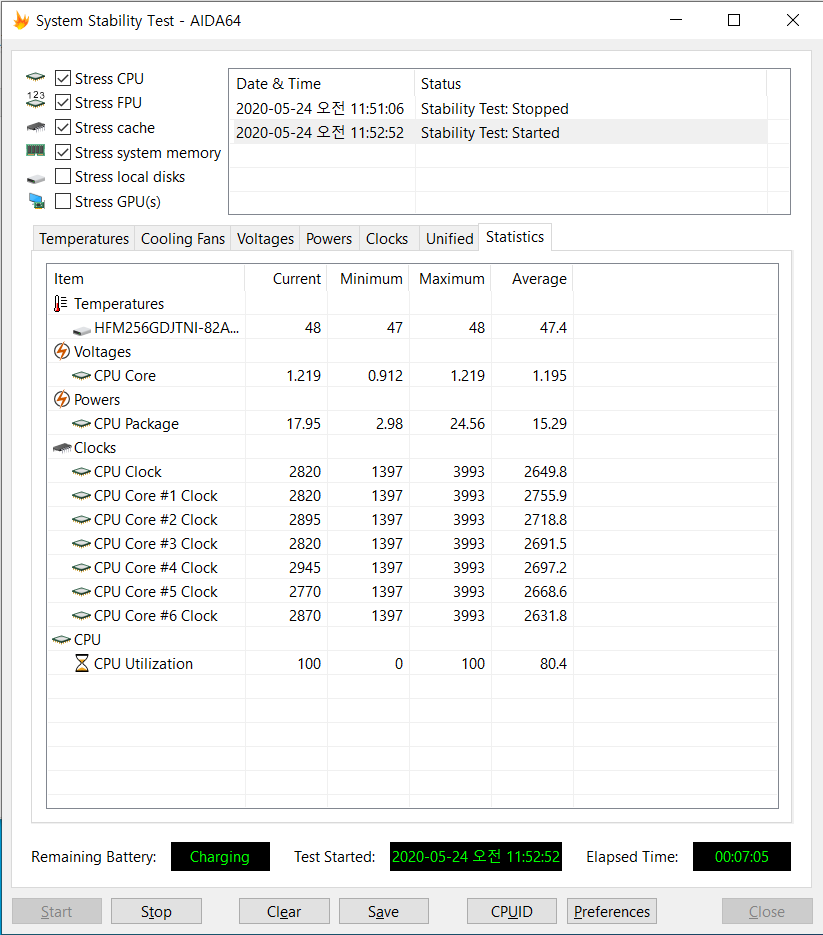Click the lightning icon in Powers row
This screenshot has height=935, width=823.
point(61,399)
